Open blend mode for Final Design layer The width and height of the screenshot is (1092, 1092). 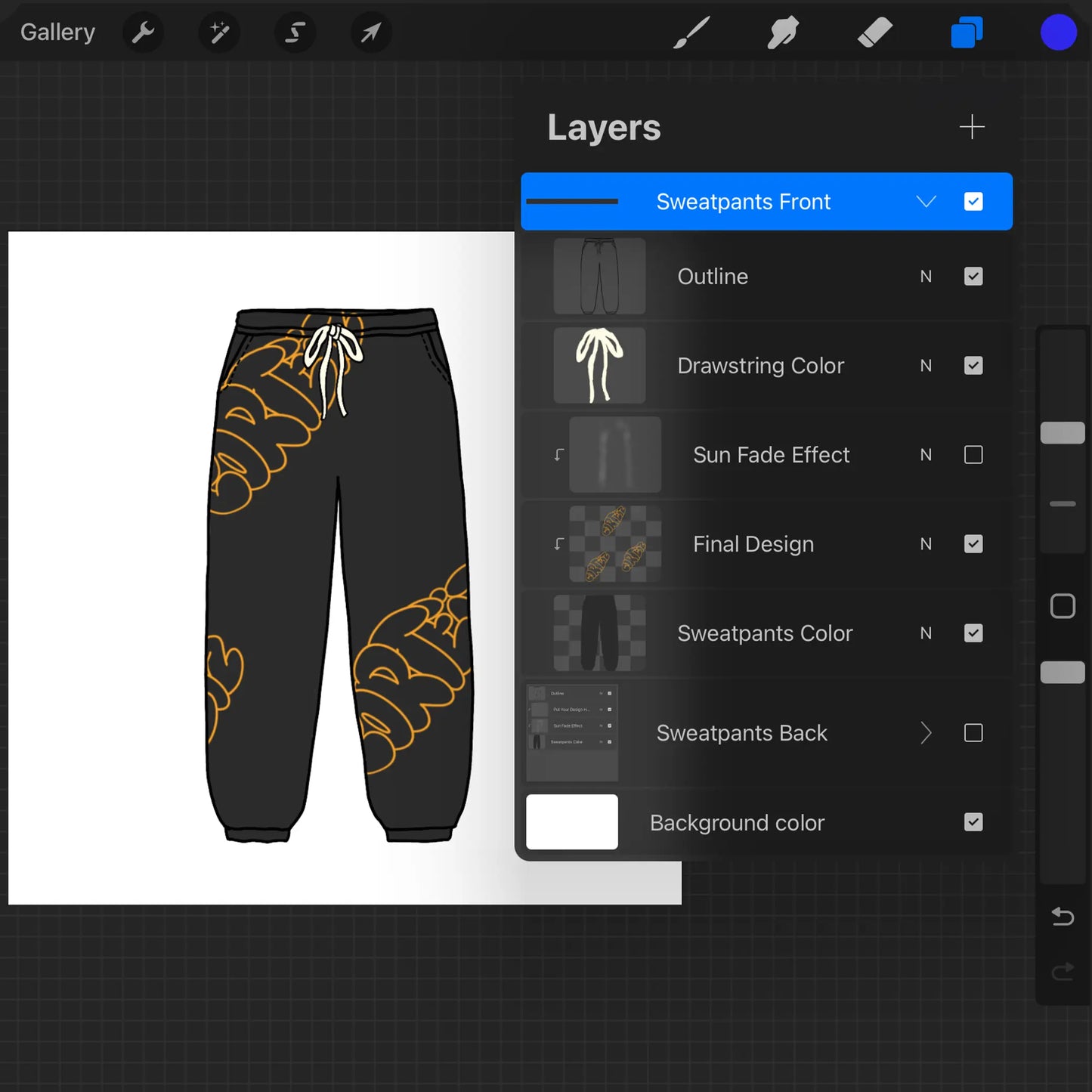coord(926,543)
